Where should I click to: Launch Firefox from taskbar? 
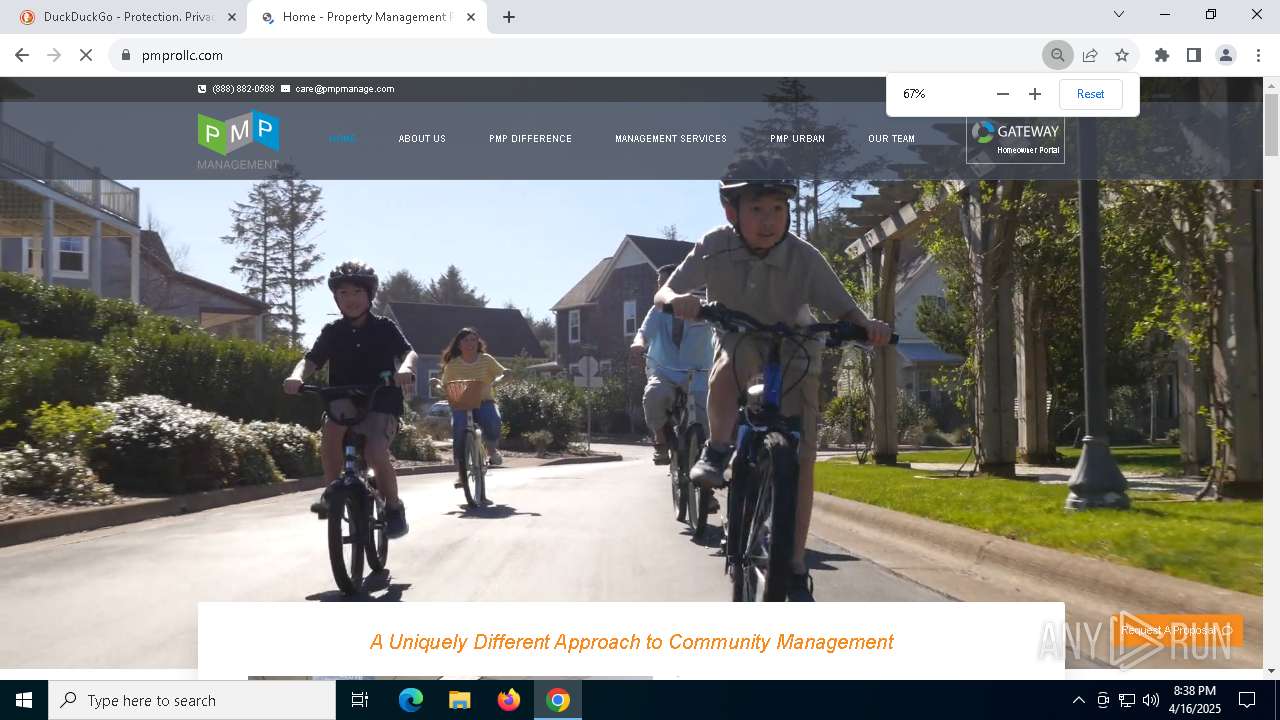pos(509,700)
